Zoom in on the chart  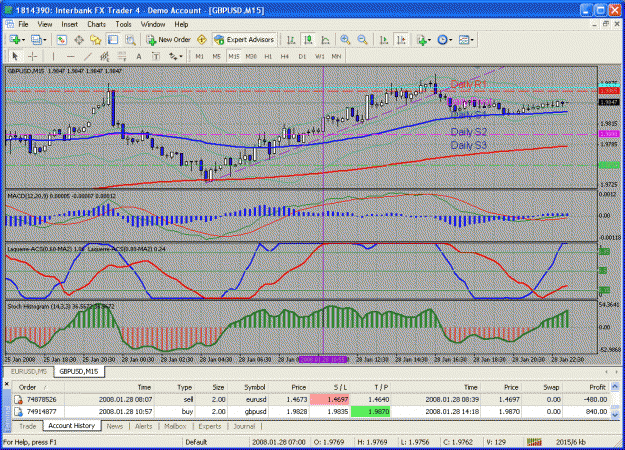[345, 40]
